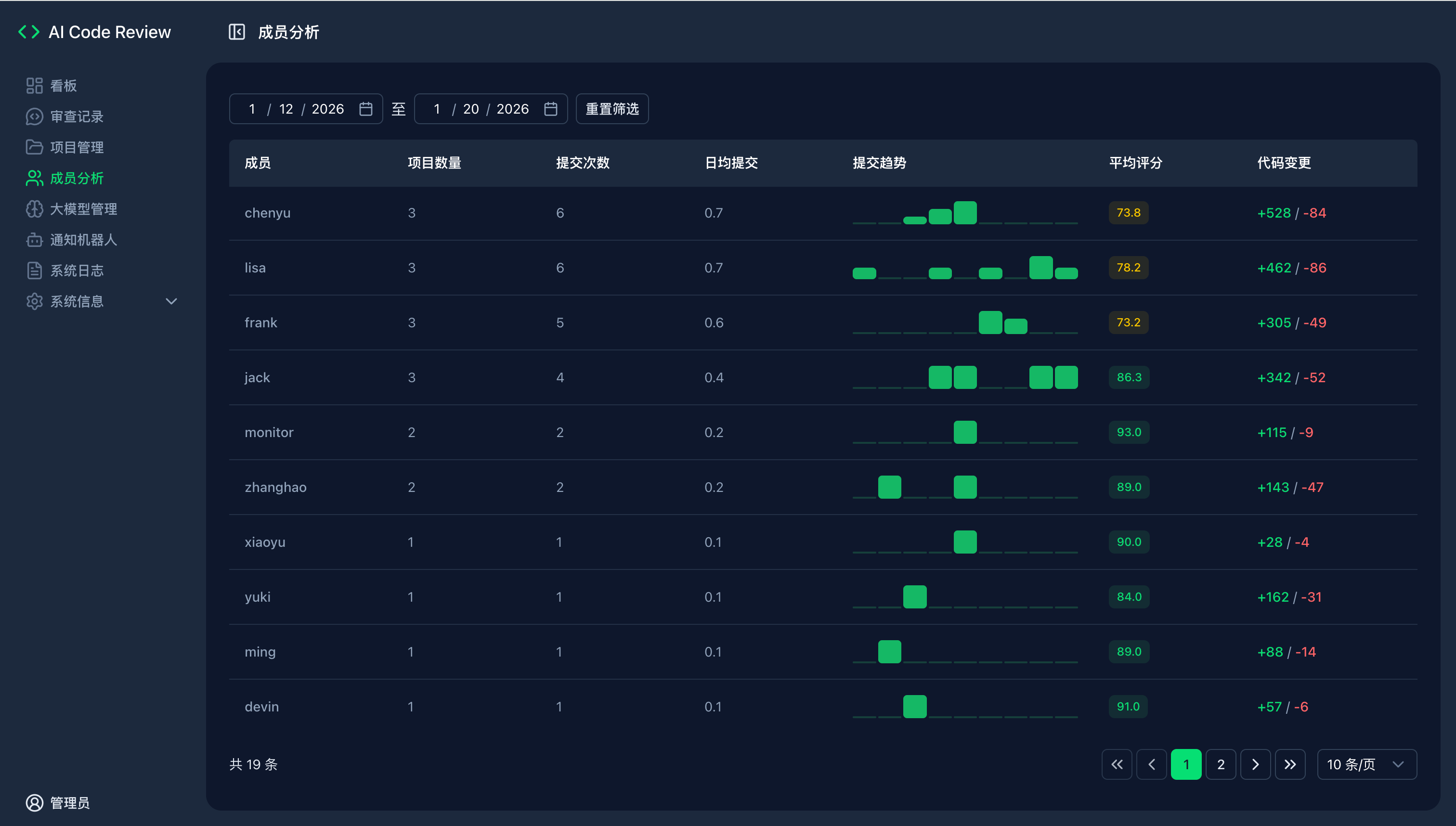Go to page 2

(x=1221, y=764)
